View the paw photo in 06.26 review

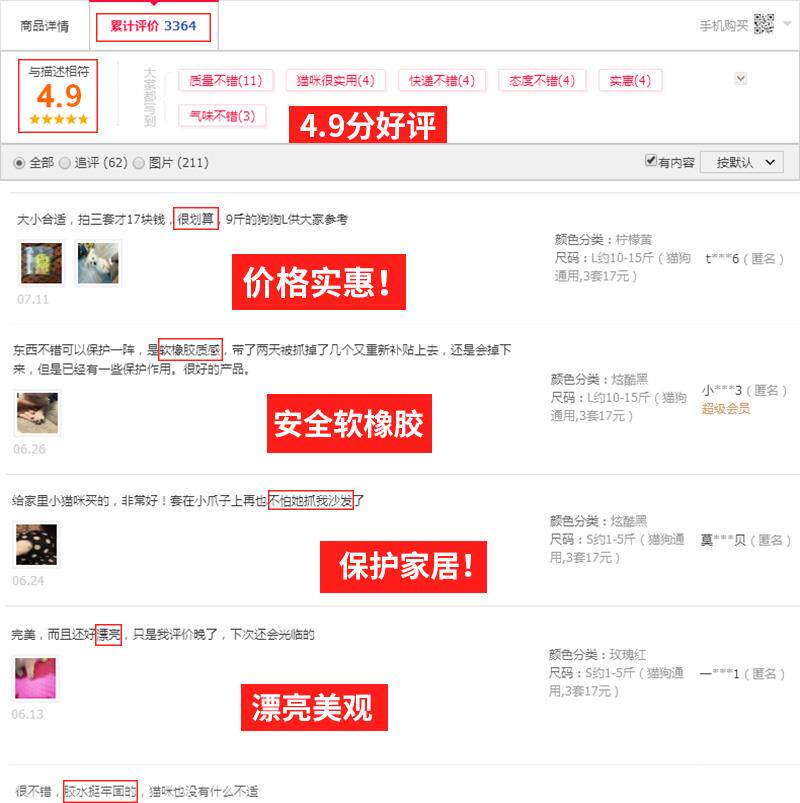point(37,413)
